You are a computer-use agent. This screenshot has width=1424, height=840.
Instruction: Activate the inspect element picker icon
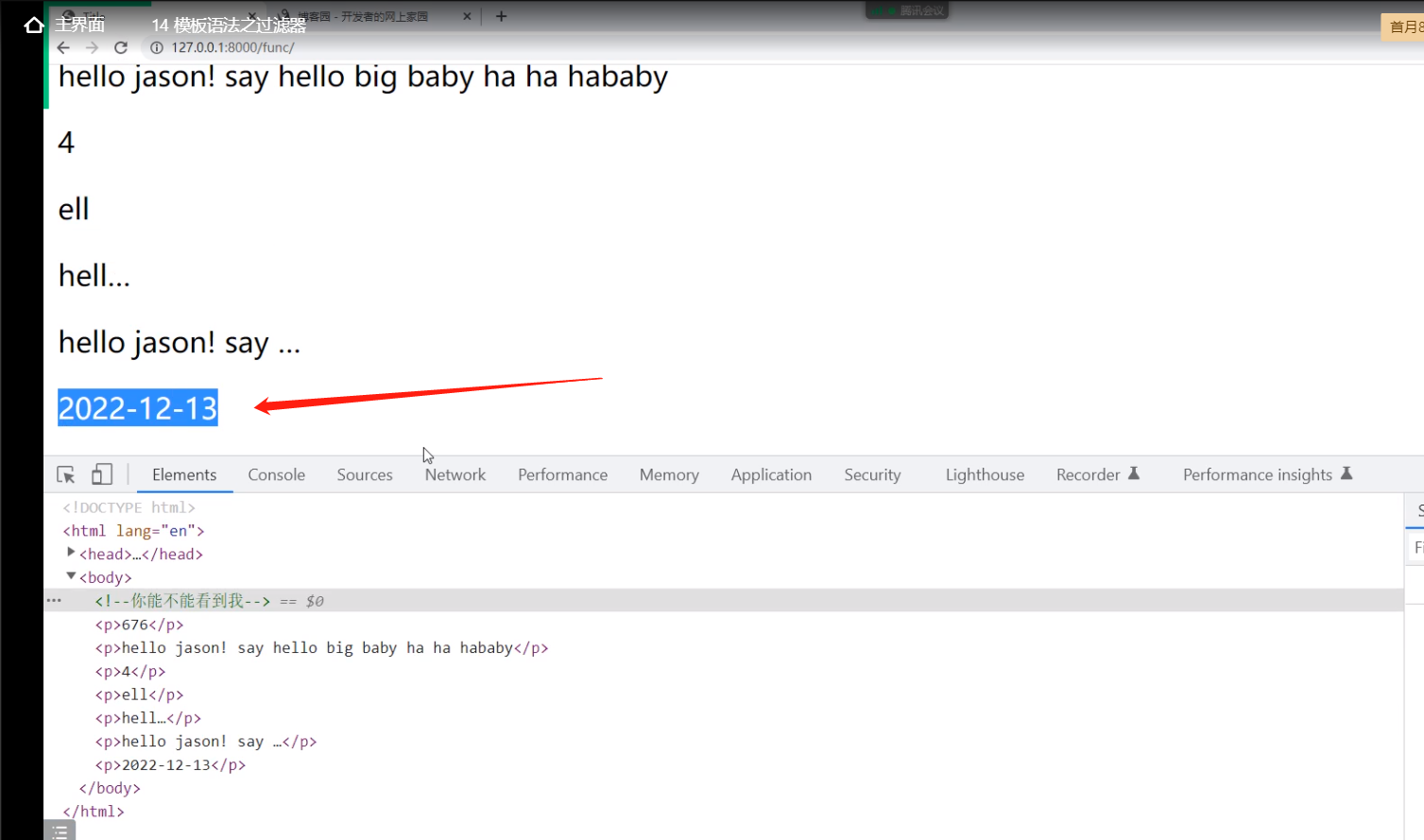[66, 474]
